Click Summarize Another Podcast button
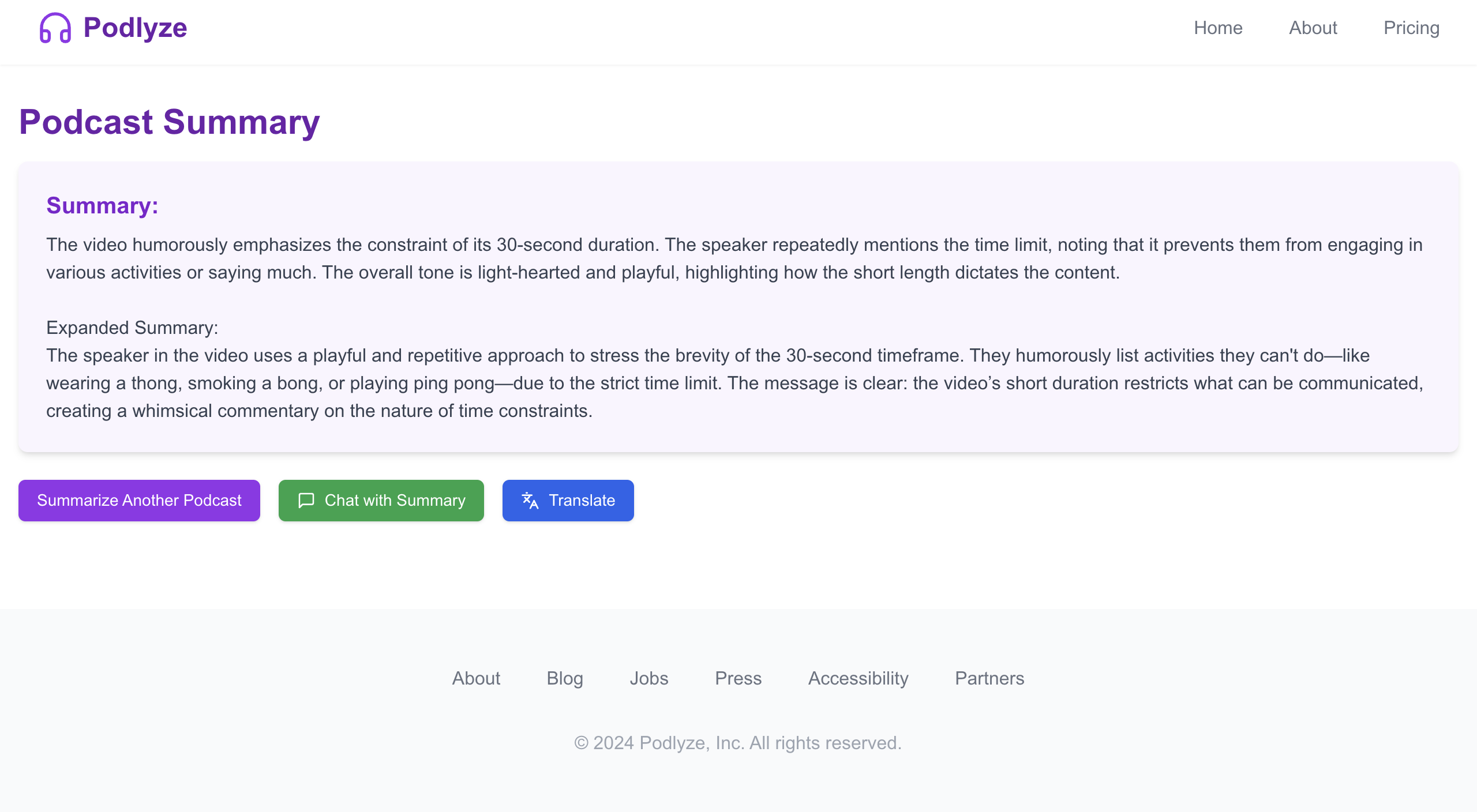This screenshot has width=1477, height=812. click(x=139, y=500)
